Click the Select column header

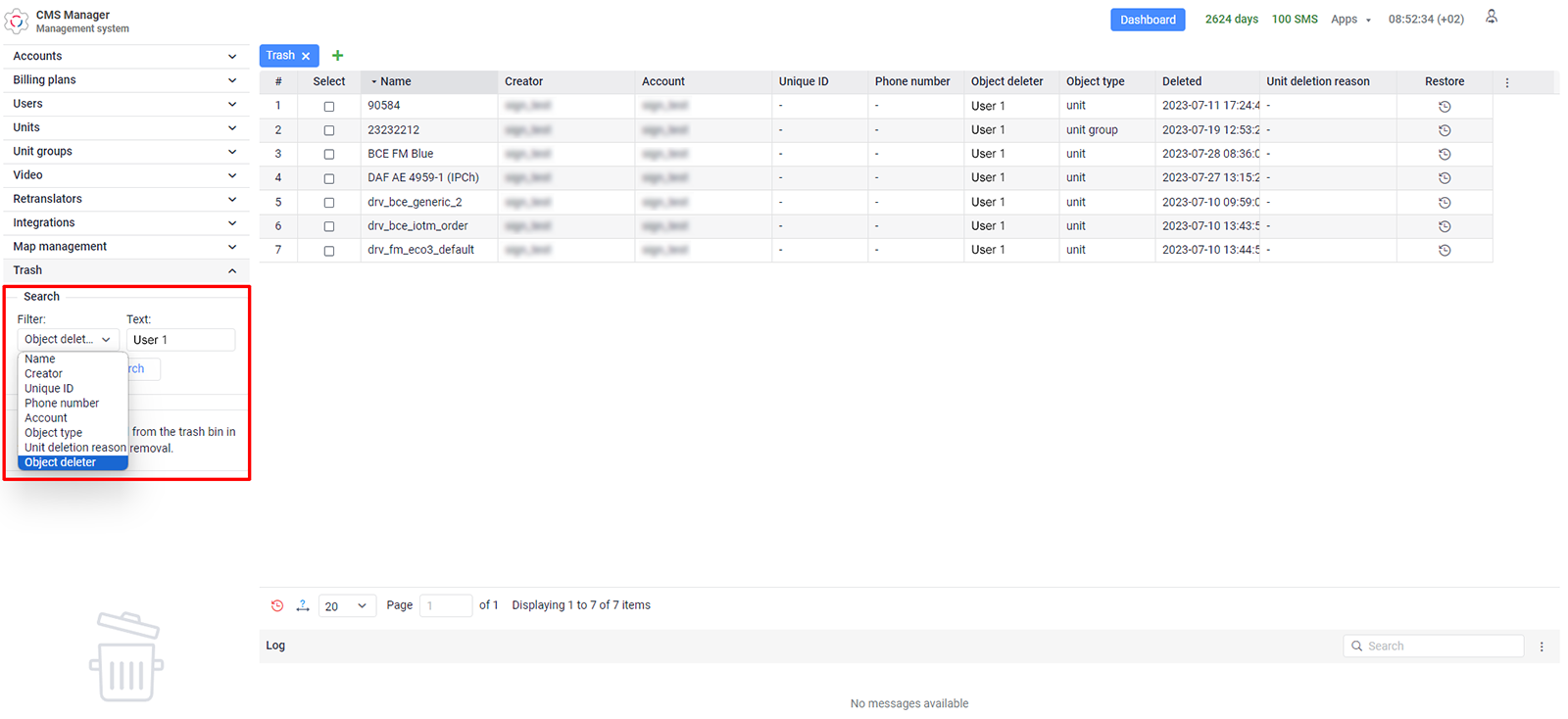point(329,82)
